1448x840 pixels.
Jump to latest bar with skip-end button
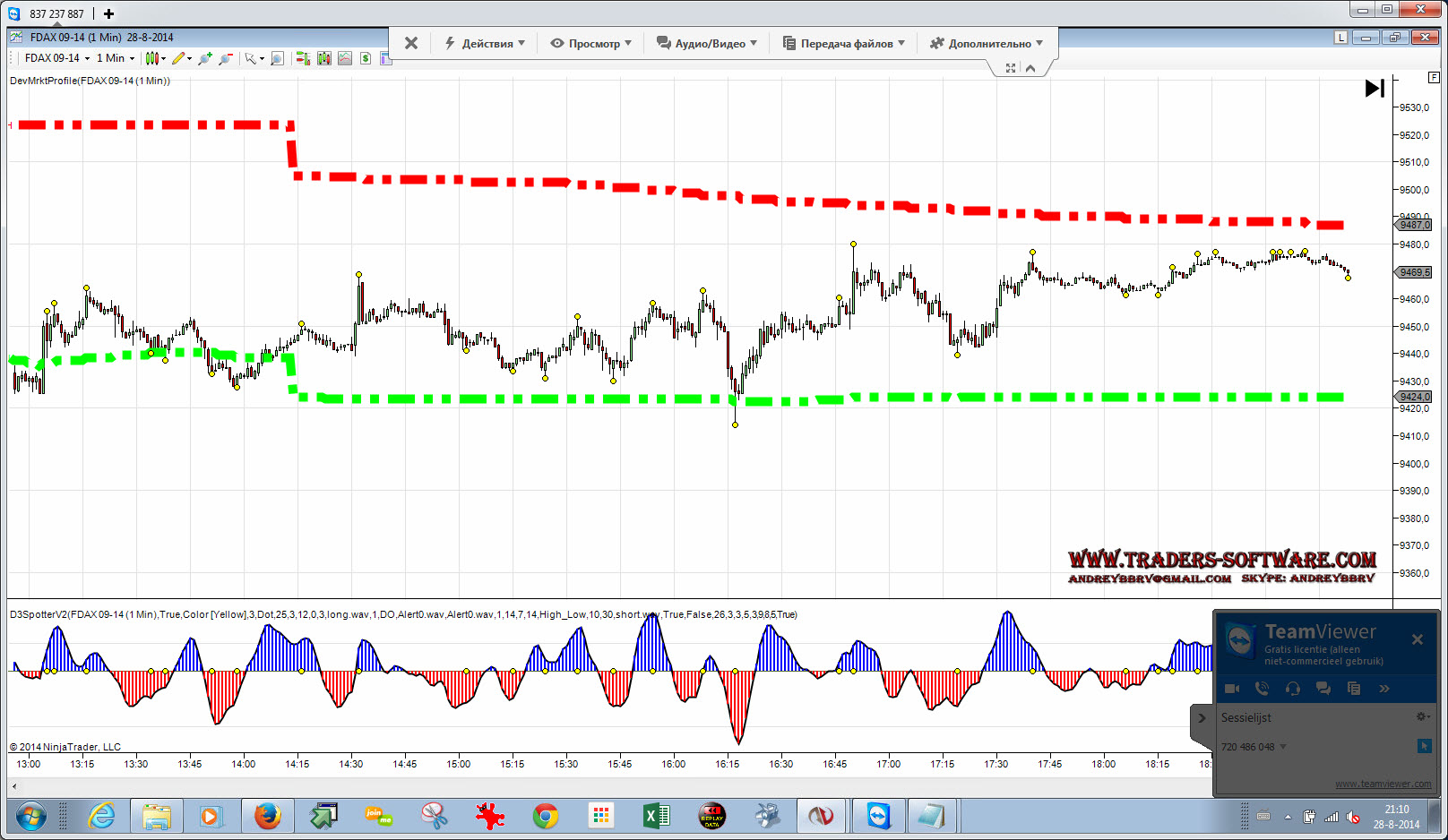1375,88
